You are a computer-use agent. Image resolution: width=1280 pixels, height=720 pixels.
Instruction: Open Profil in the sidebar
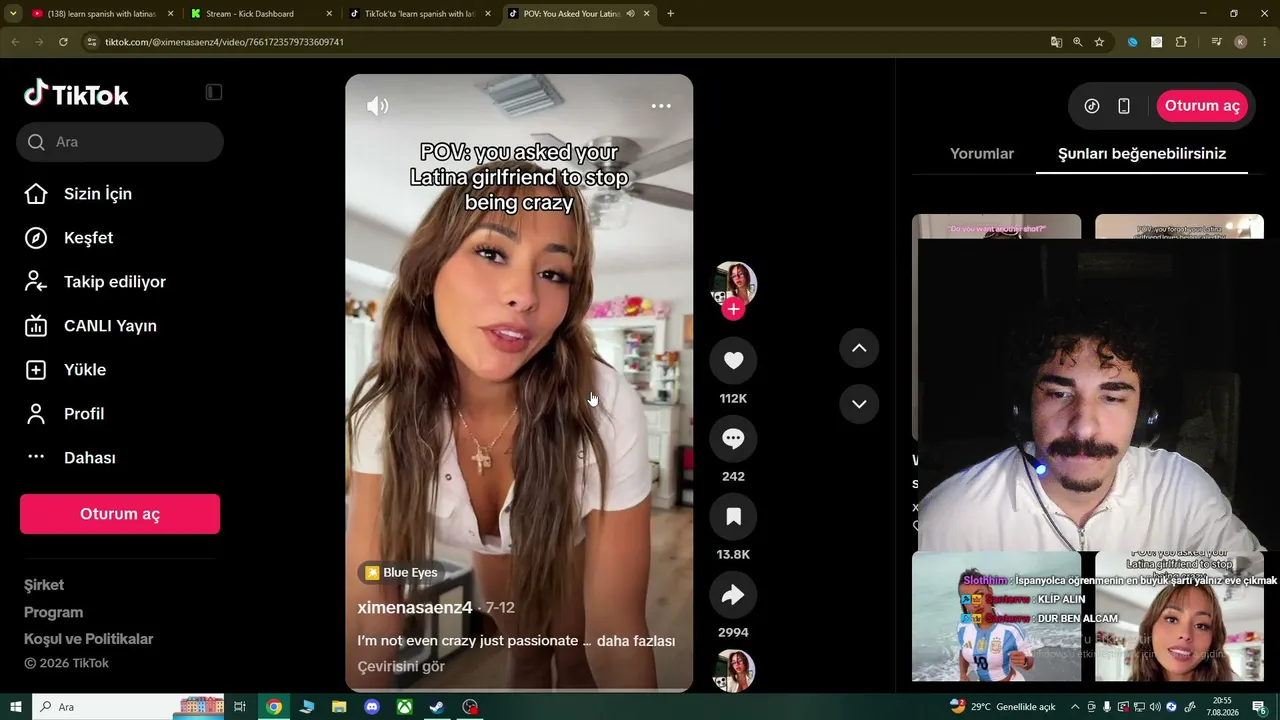coord(84,414)
